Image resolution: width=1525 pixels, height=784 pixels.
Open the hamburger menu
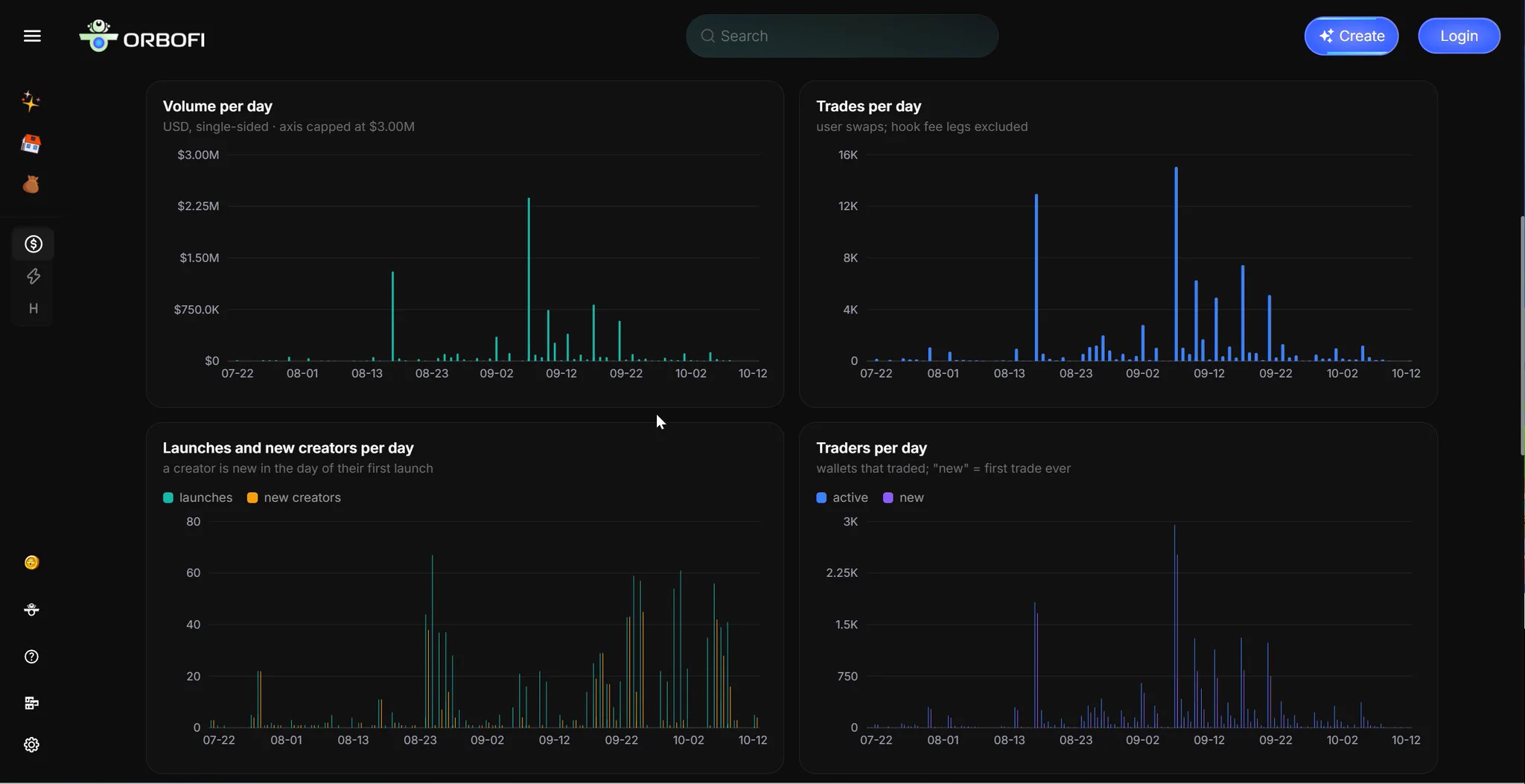(32, 36)
